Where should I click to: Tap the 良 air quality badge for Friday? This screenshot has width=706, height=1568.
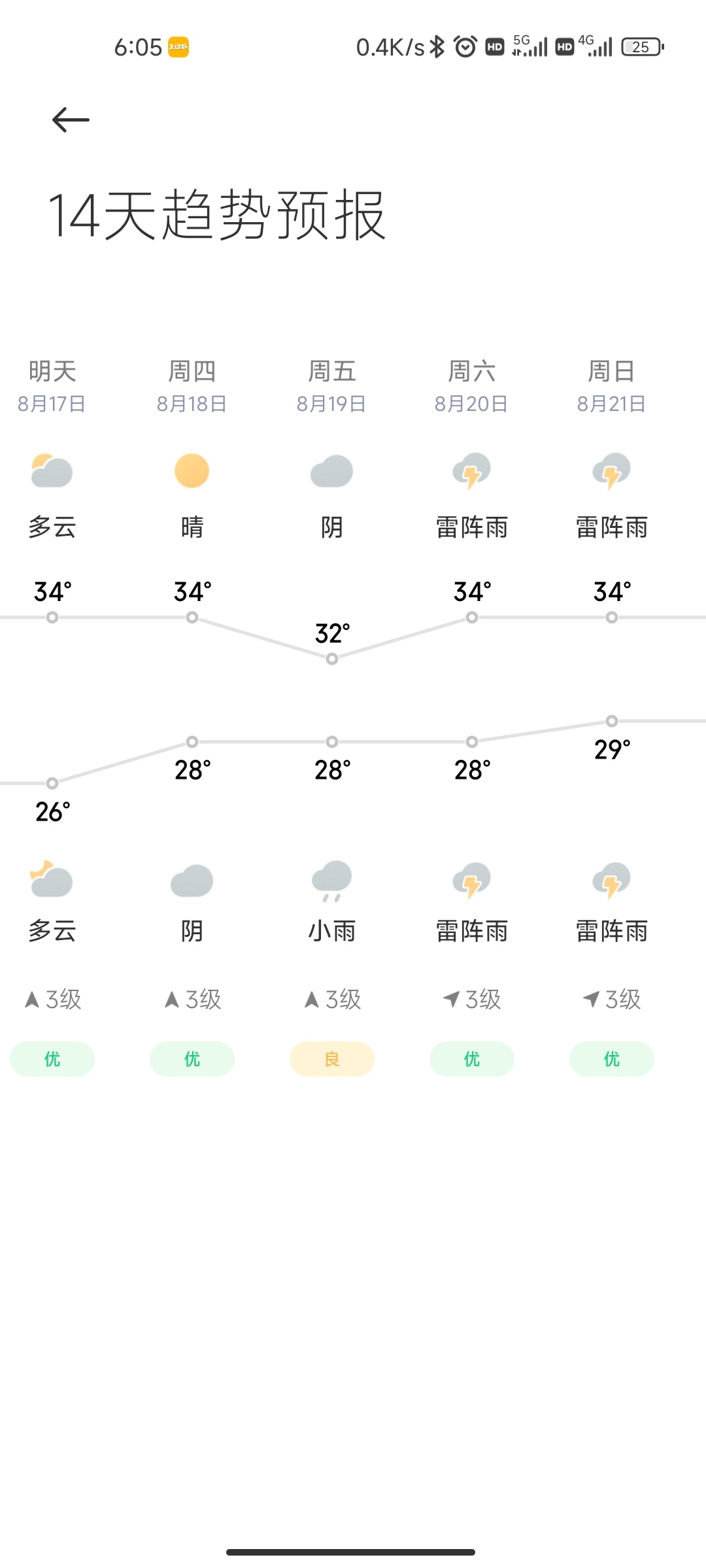point(331,1059)
